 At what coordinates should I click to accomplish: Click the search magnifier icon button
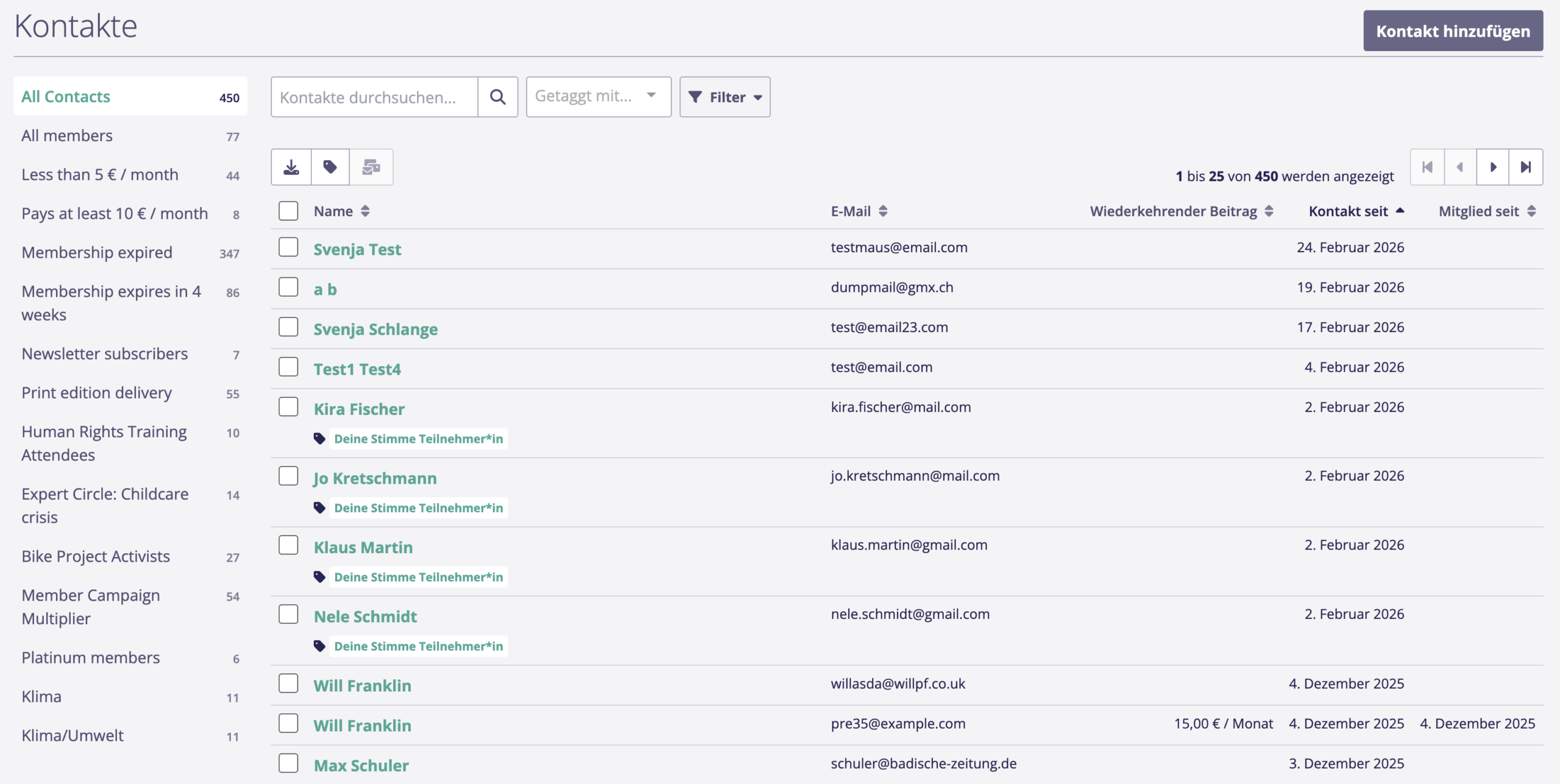[x=497, y=97]
